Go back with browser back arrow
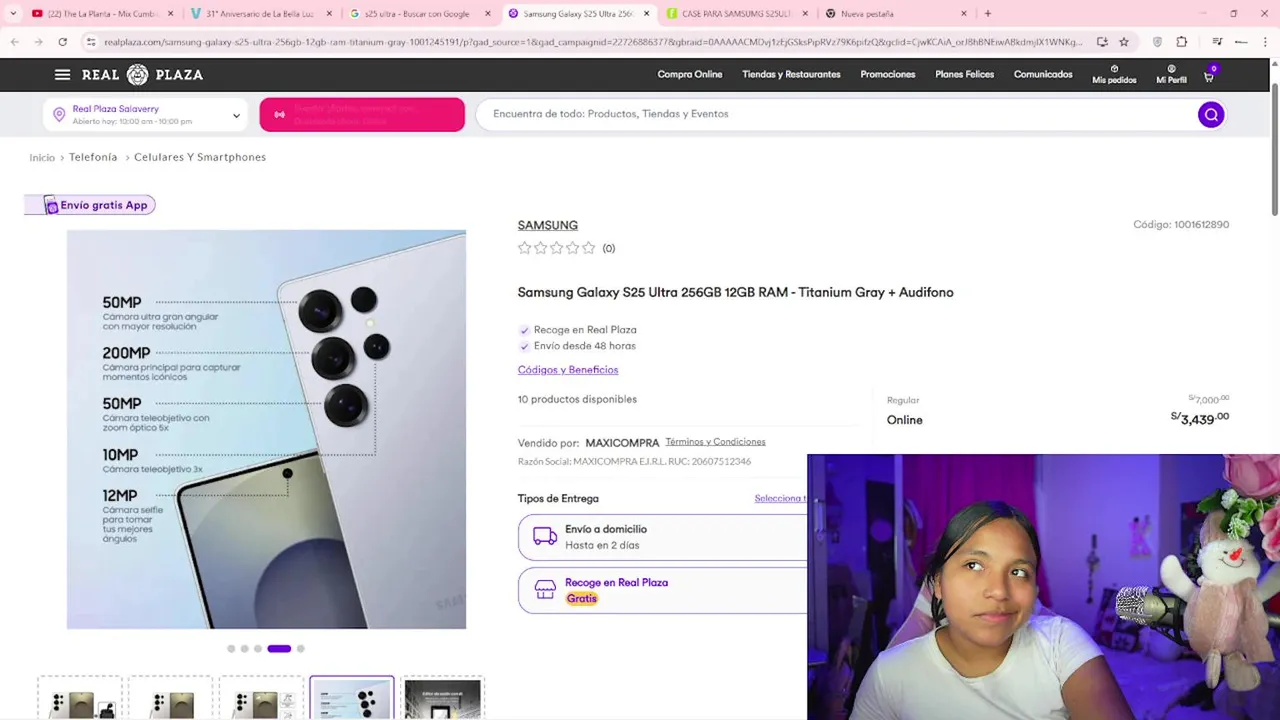 (x=14, y=42)
